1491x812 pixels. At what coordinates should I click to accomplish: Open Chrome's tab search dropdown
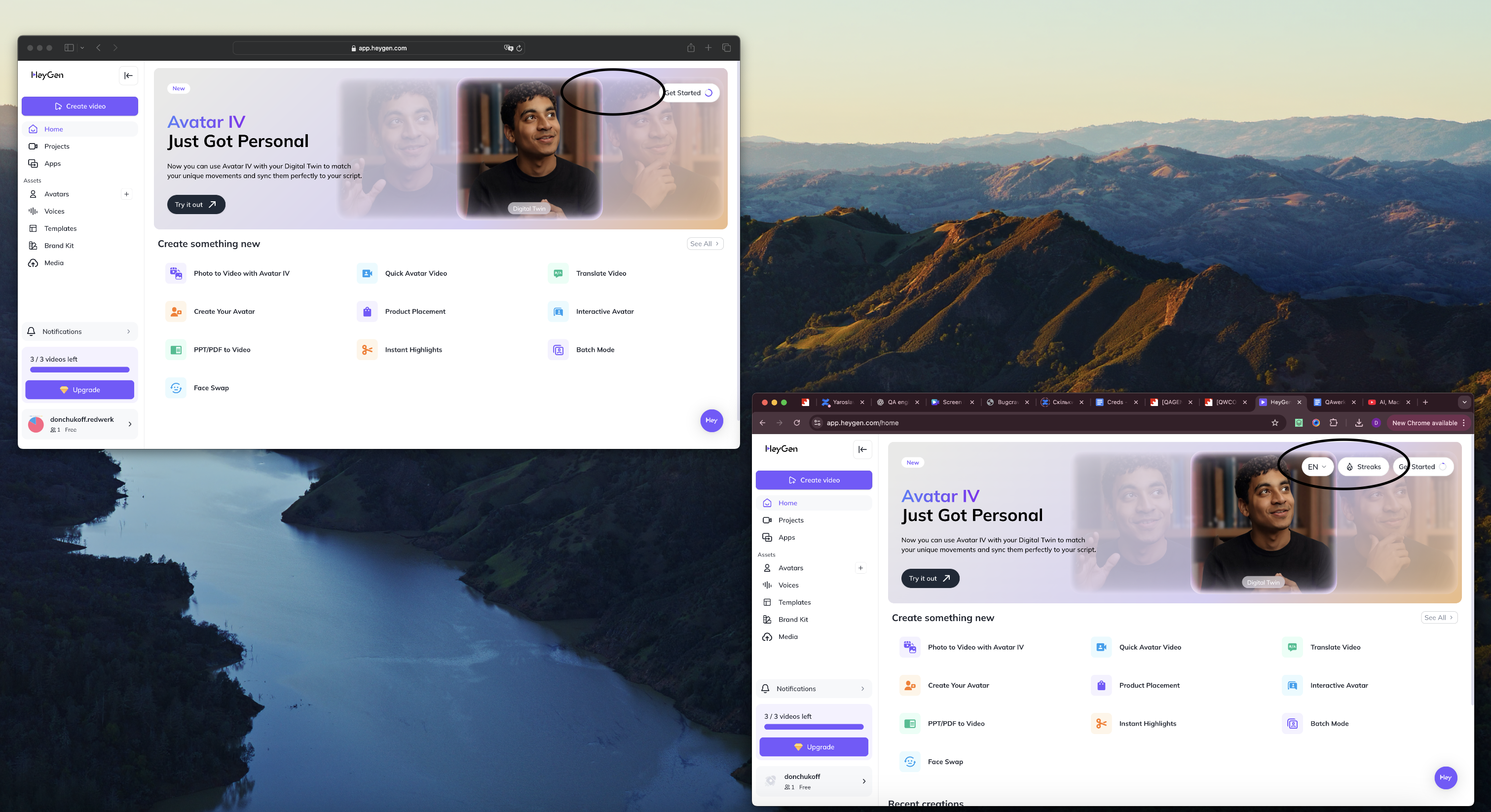[1464, 402]
